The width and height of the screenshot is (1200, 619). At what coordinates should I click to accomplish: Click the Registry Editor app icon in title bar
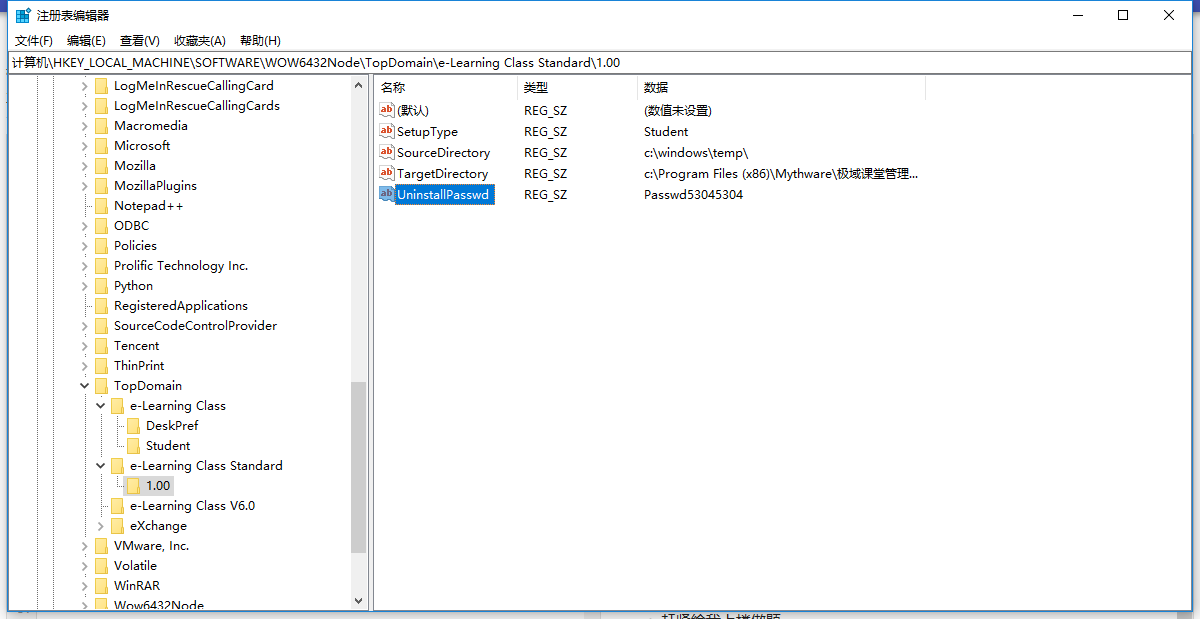[x=22, y=15]
